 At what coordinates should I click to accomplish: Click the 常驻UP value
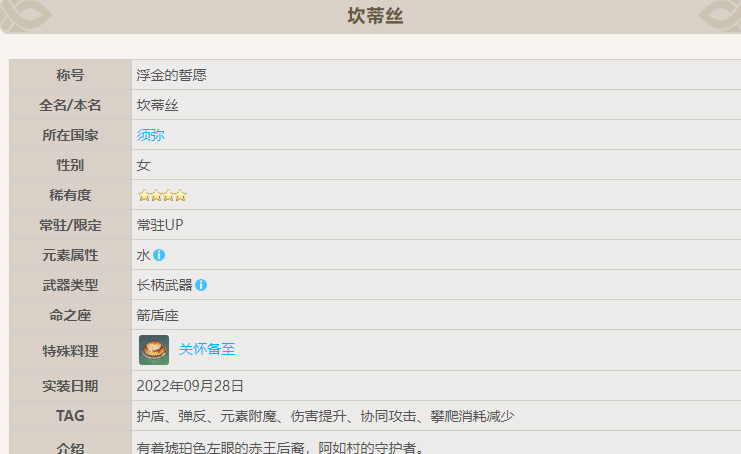(160, 225)
